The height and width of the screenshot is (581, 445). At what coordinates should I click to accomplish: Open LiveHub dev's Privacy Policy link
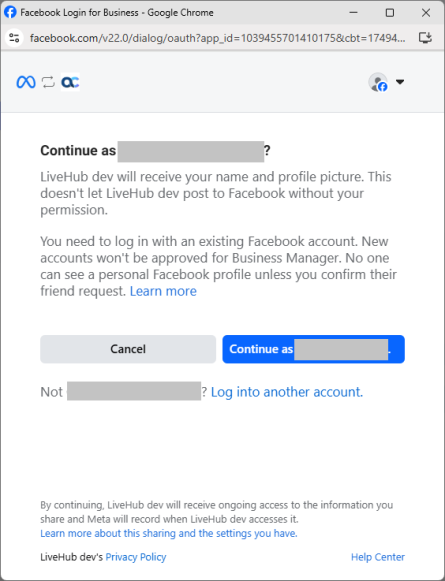click(x=136, y=557)
